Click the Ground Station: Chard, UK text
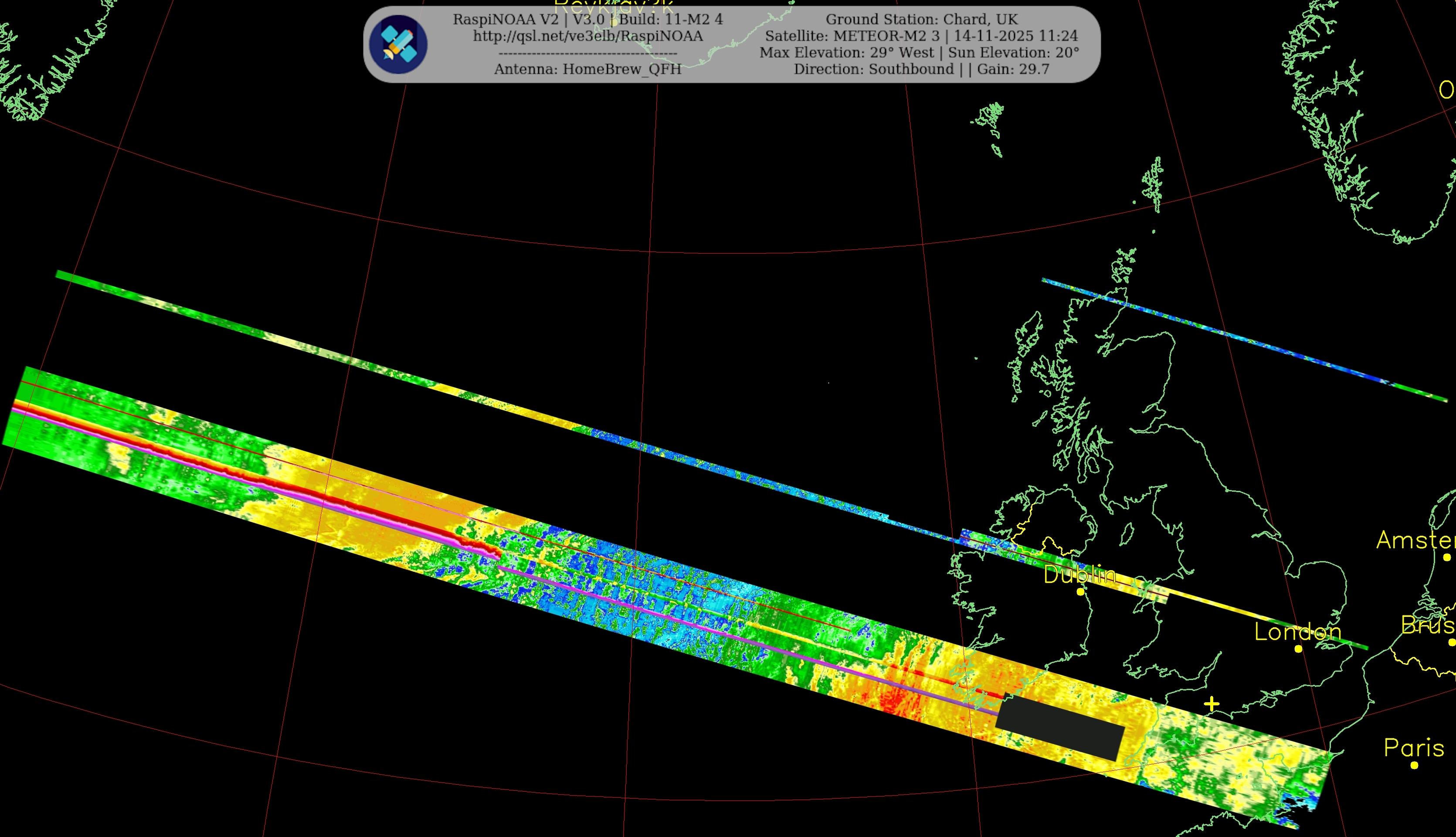The image size is (1456, 837). (922, 20)
